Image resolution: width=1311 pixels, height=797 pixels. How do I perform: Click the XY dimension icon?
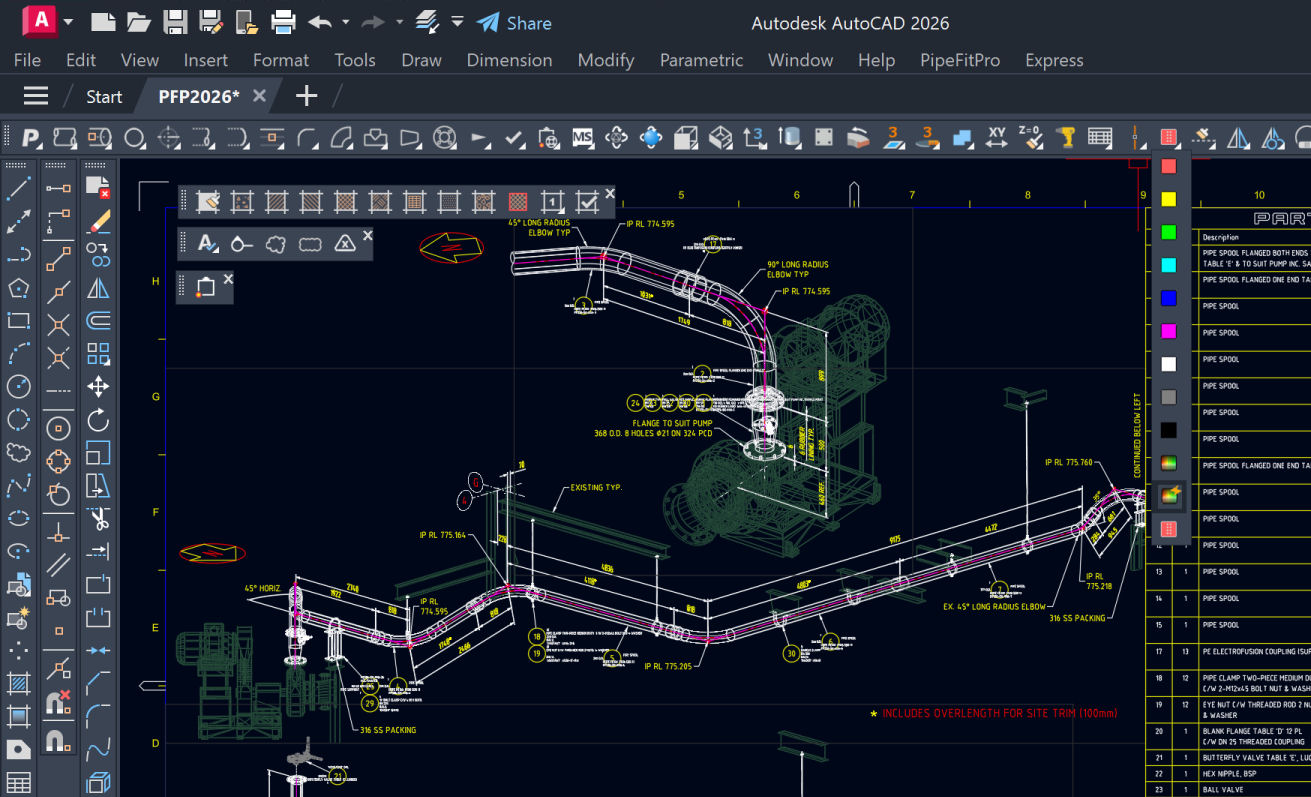(x=996, y=137)
